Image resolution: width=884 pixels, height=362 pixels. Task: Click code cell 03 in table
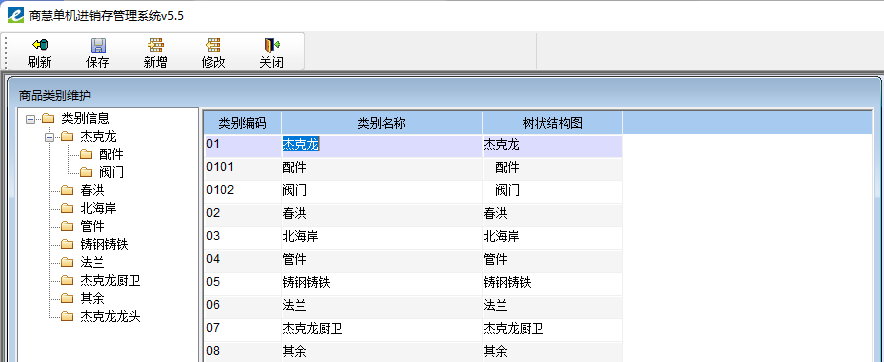pyautogui.click(x=242, y=239)
